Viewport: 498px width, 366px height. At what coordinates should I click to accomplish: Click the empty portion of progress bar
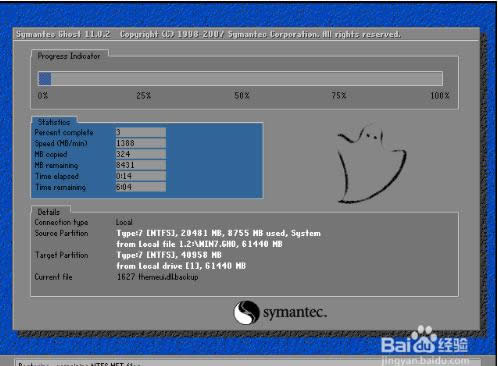(x=247, y=79)
